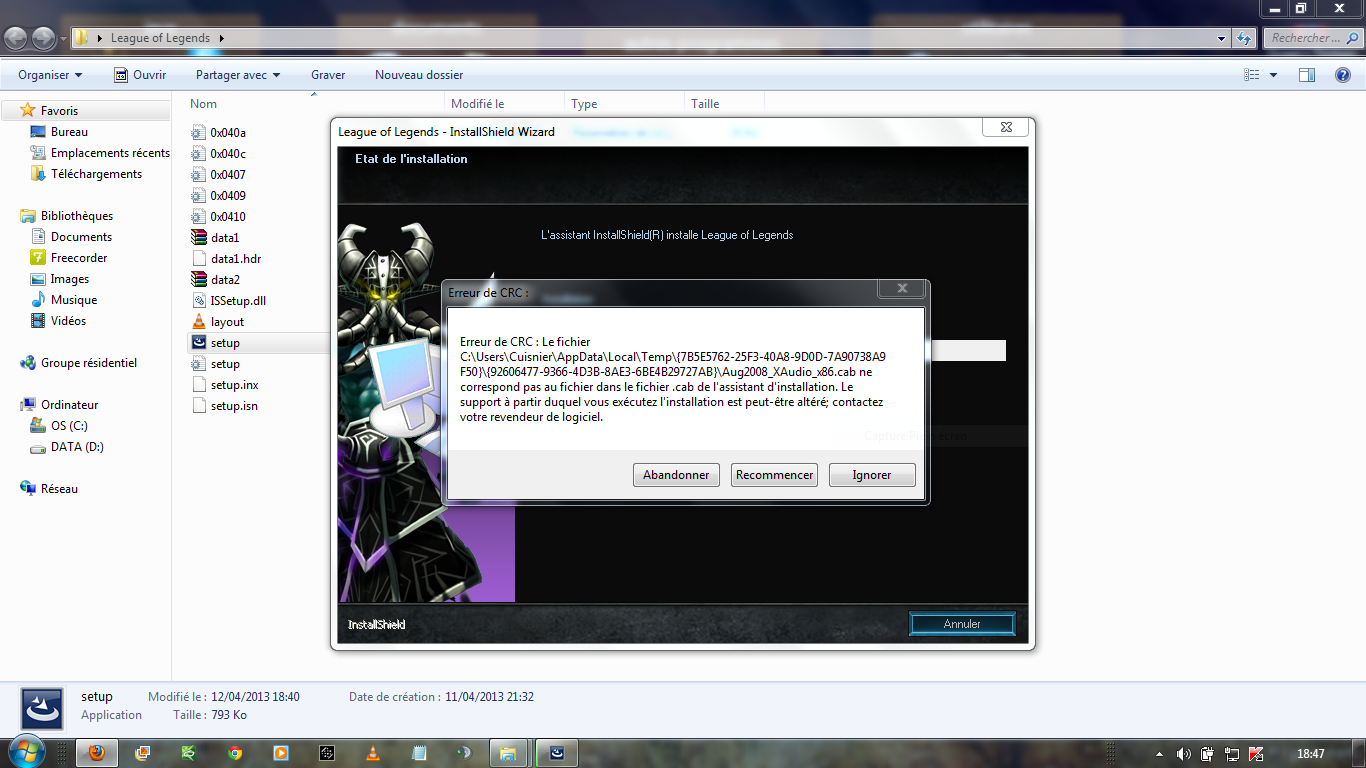The width and height of the screenshot is (1366, 768).
Task: Select Groupe résidentiel in the sidebar
Action: [89, 363]
